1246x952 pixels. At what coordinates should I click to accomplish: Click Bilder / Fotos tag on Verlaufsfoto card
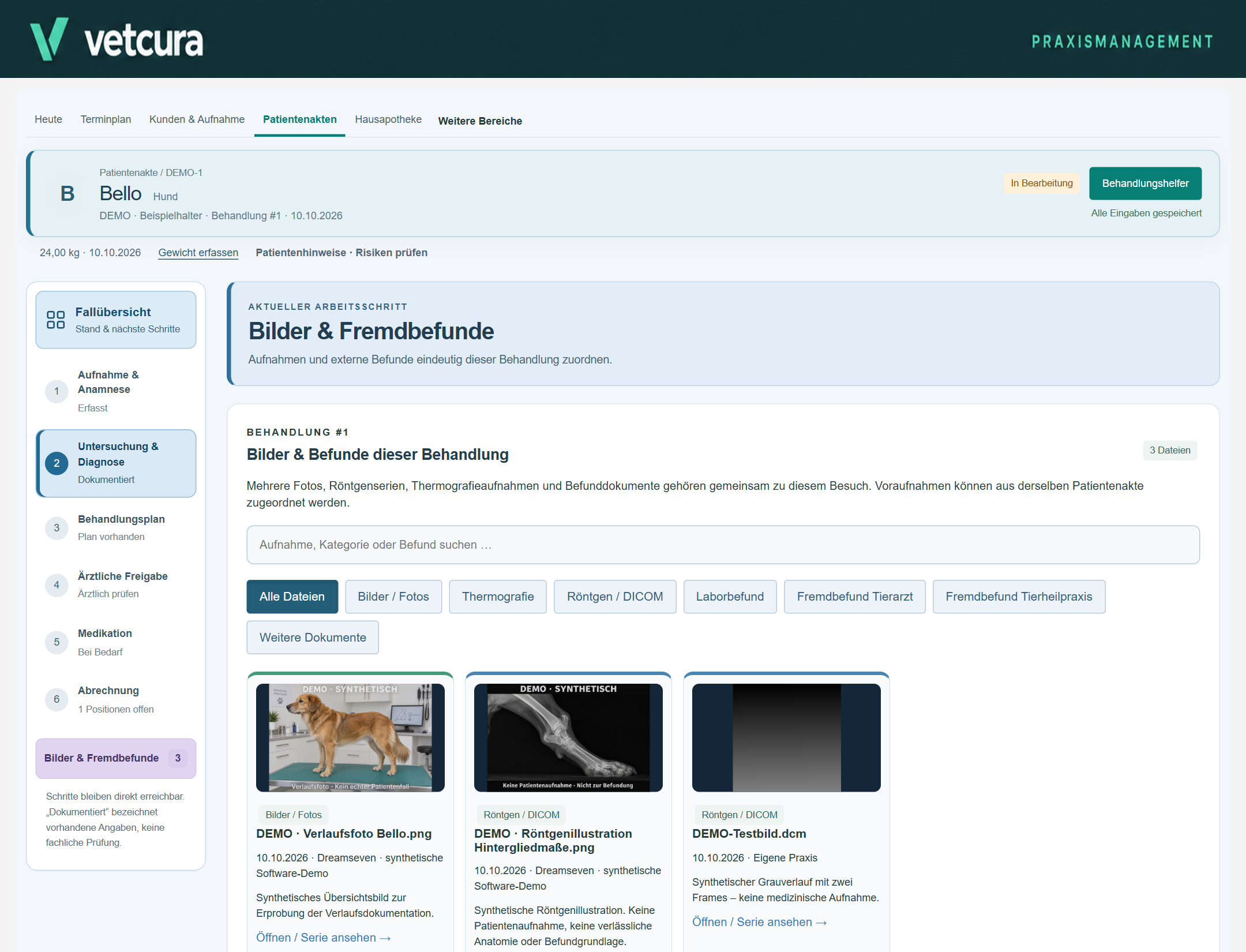(x=294, y=815)
